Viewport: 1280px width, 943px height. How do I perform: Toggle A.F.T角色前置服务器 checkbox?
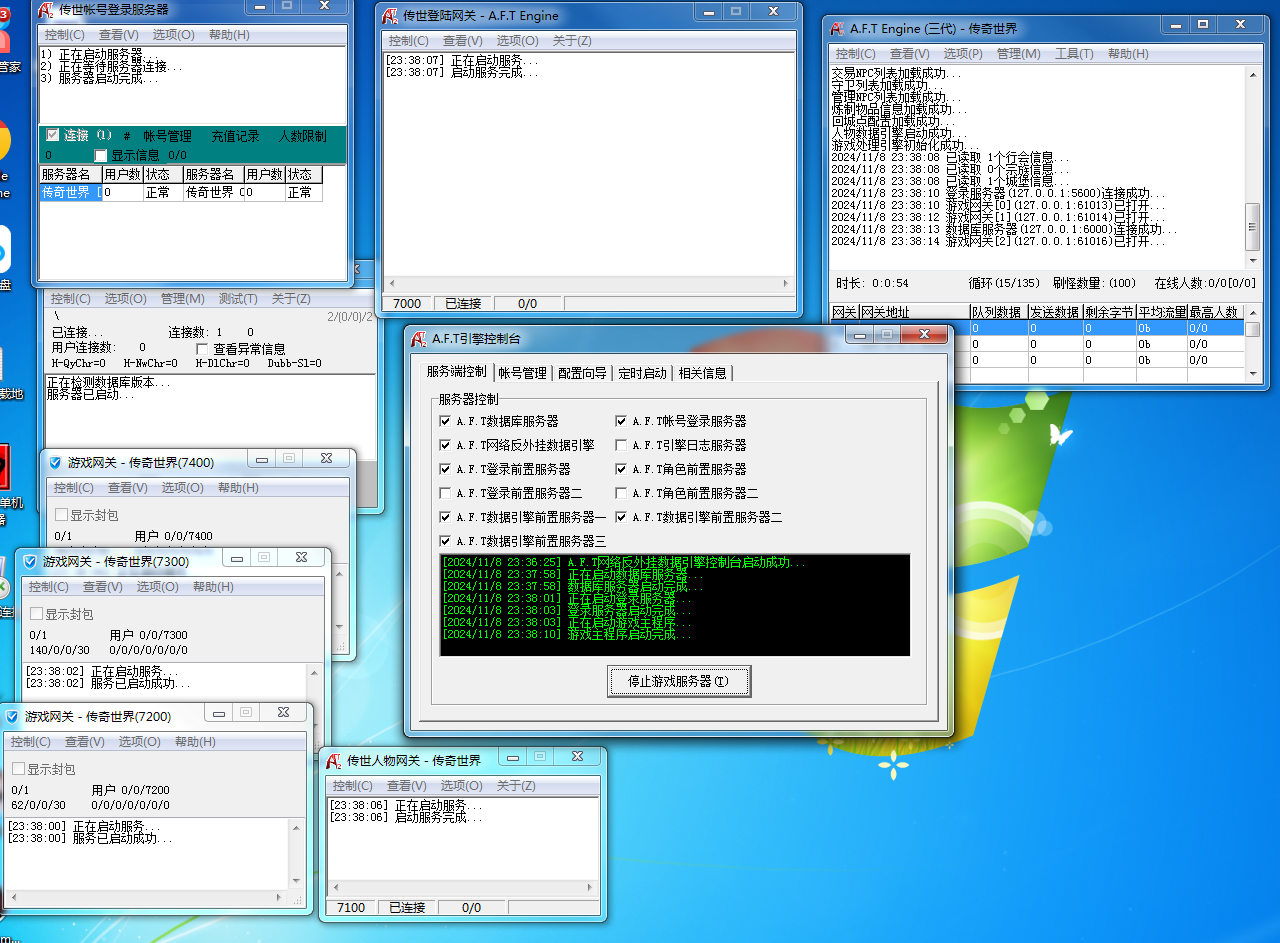tap(621, 469)
